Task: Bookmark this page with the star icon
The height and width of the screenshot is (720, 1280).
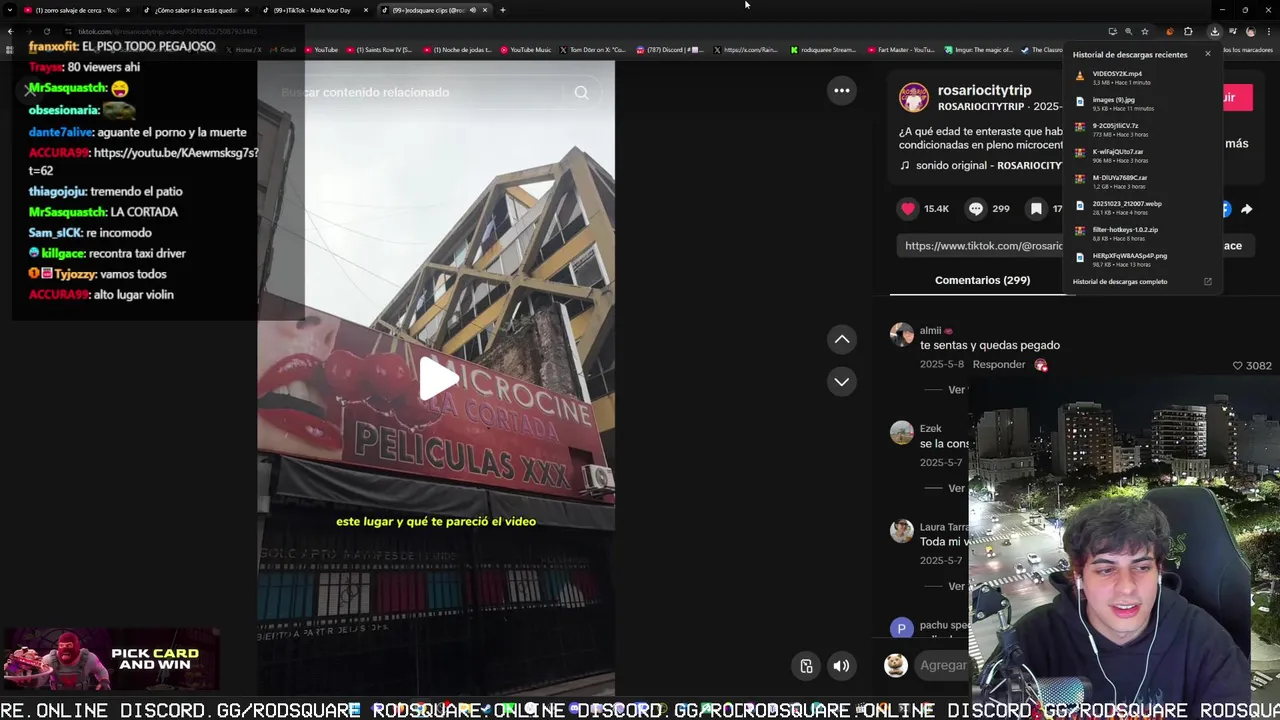Action: [x=1145, y=32]
